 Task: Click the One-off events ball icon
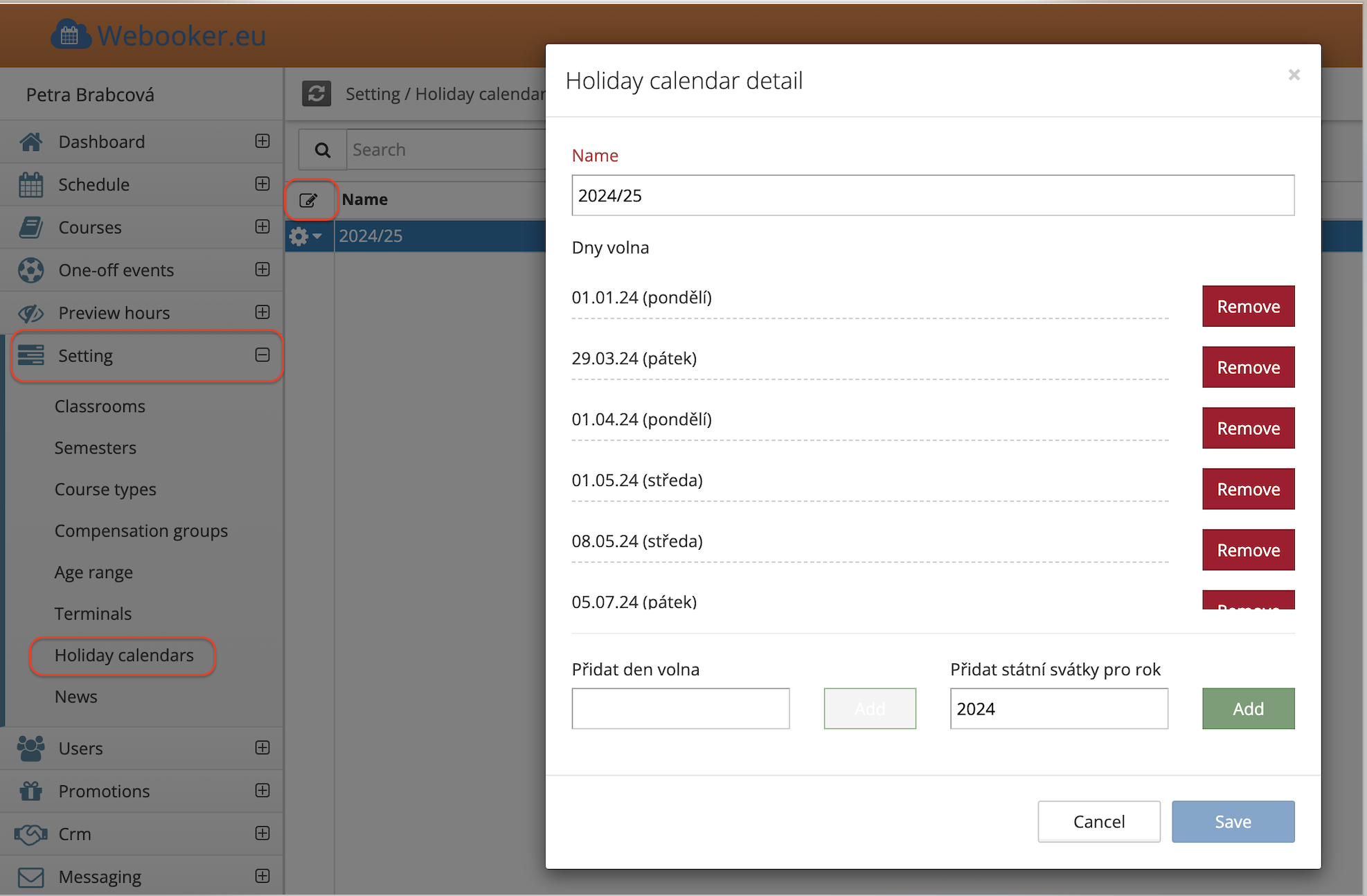point(30,270)
